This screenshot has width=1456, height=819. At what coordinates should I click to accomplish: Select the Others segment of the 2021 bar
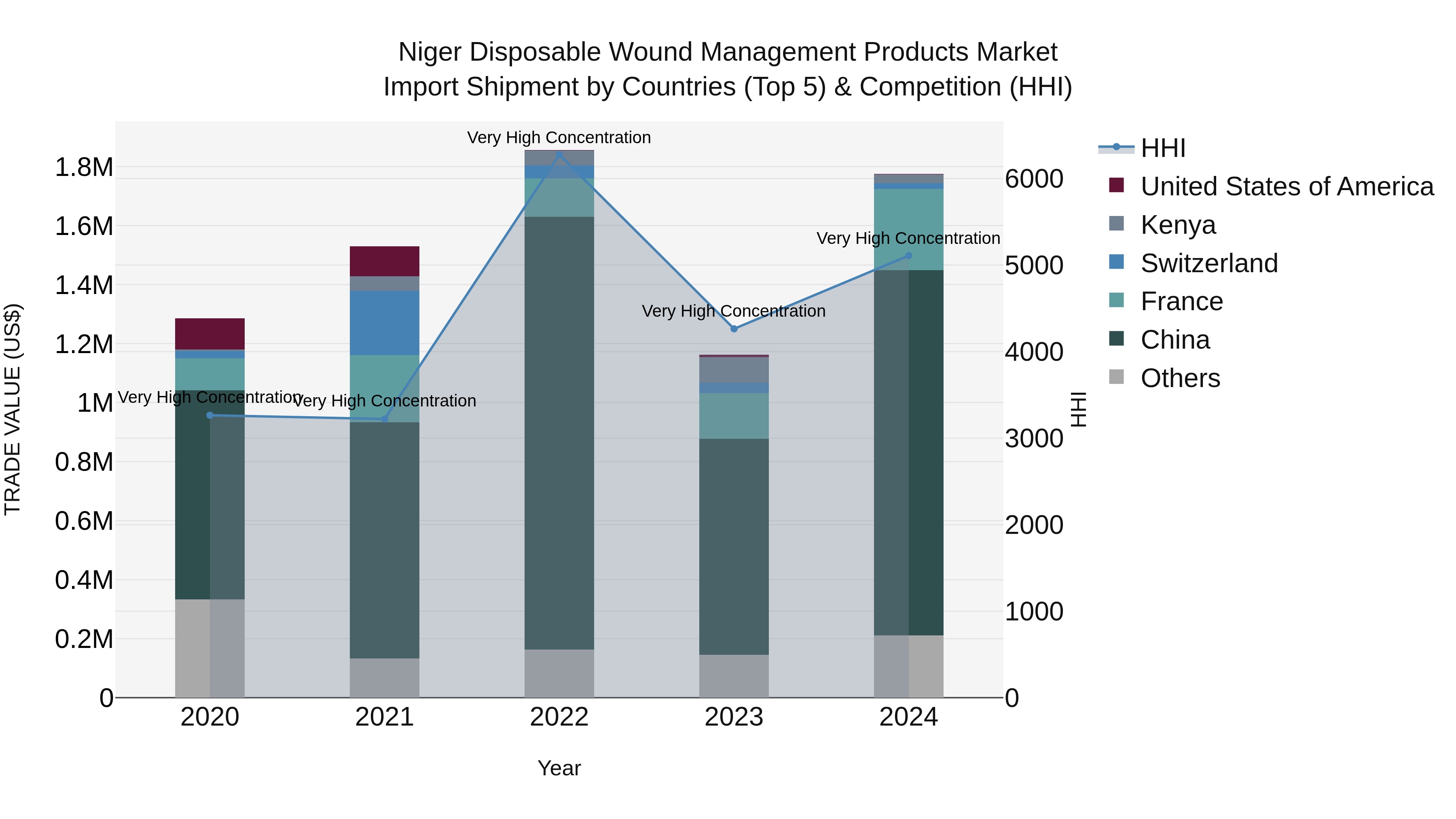(x=384, y=678)
